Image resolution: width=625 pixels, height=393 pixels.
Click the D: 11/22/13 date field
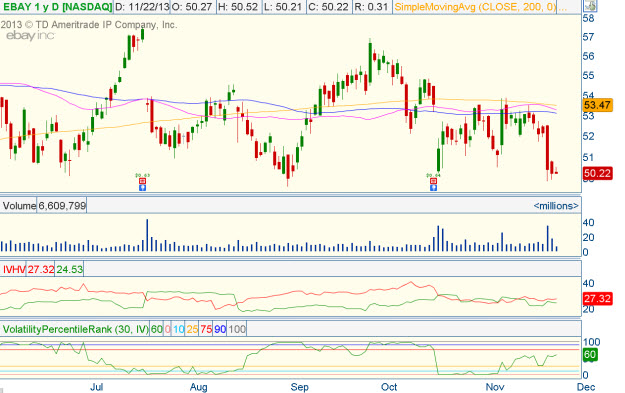point(142,7)
